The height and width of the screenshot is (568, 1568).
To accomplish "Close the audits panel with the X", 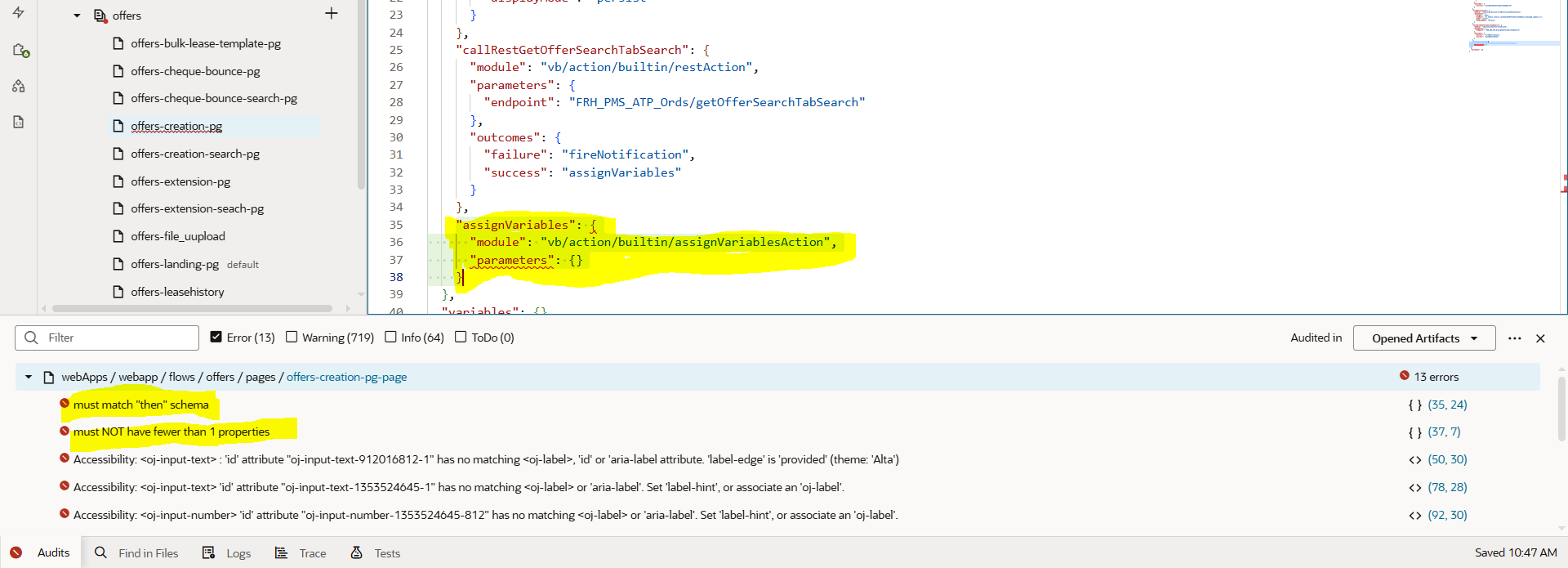I will tap(1540, 338).
